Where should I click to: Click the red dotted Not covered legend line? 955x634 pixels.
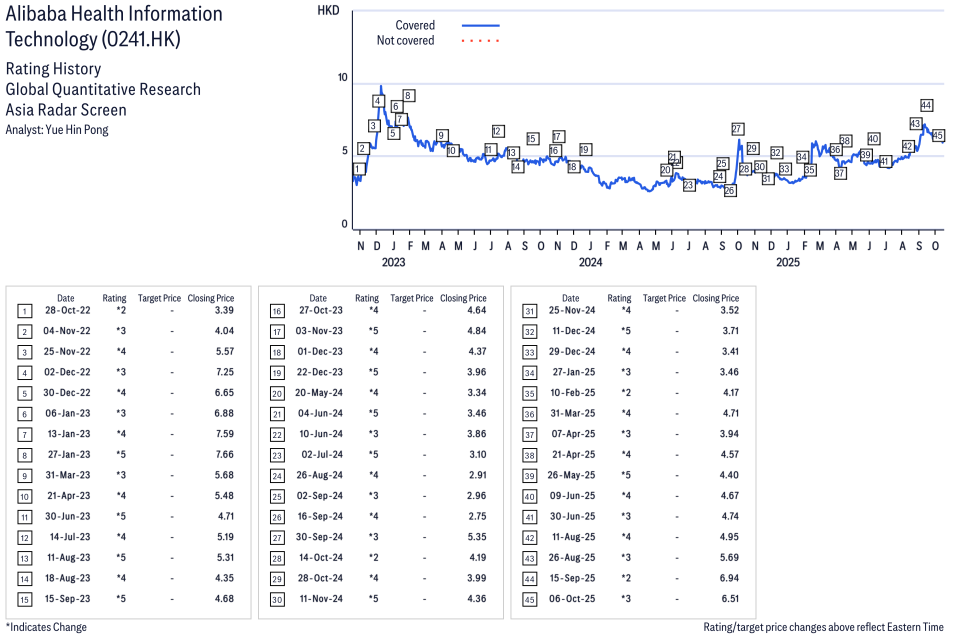(480, 41)
